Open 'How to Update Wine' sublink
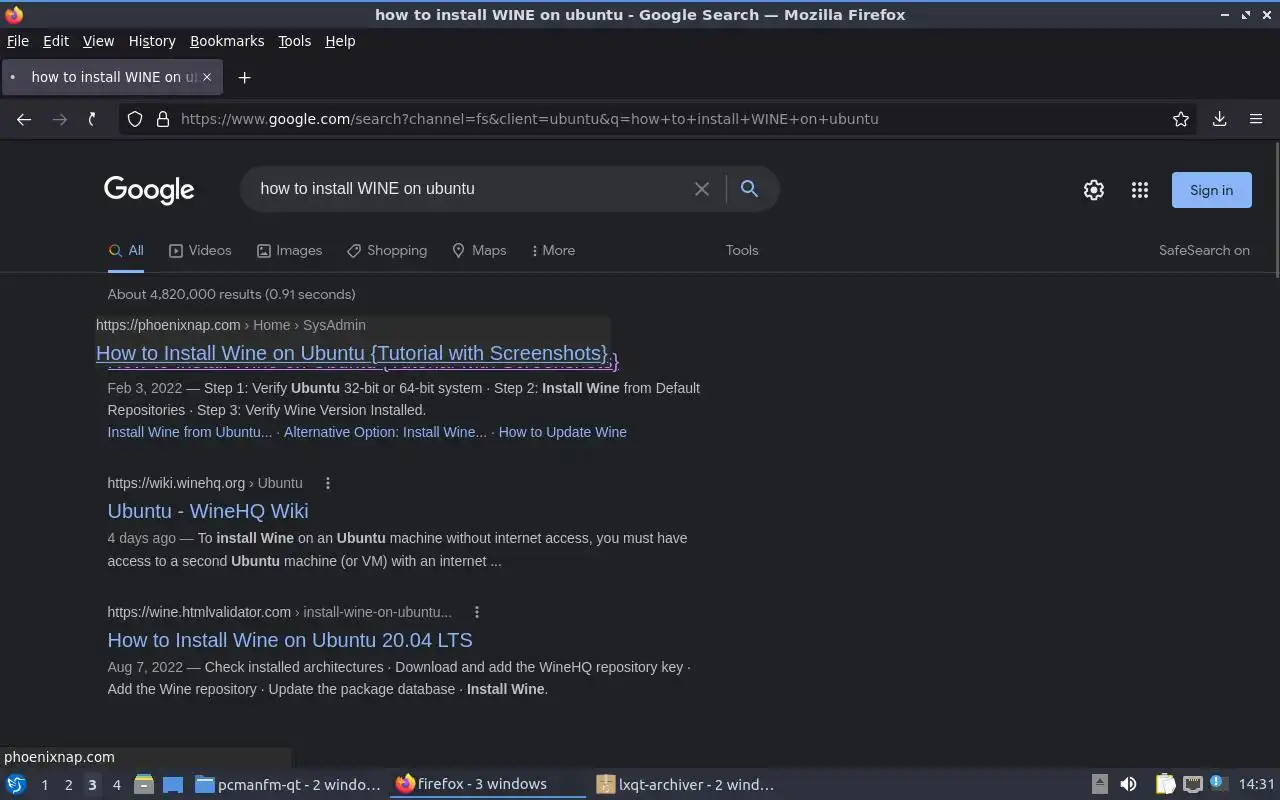 coord(563,432)
